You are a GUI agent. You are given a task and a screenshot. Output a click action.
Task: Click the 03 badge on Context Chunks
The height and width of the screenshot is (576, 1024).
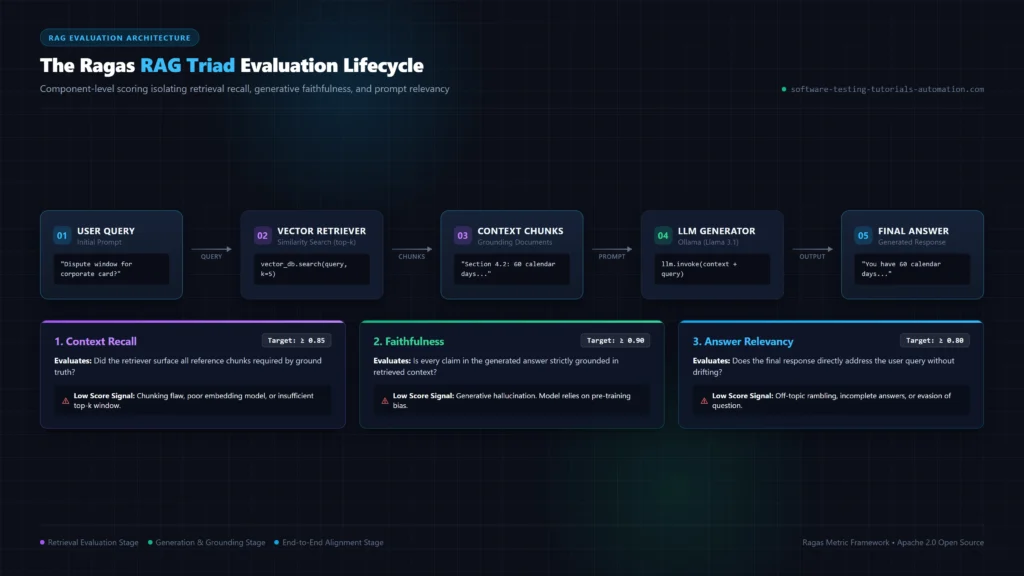pyautogui.click(x=462, y=236)
